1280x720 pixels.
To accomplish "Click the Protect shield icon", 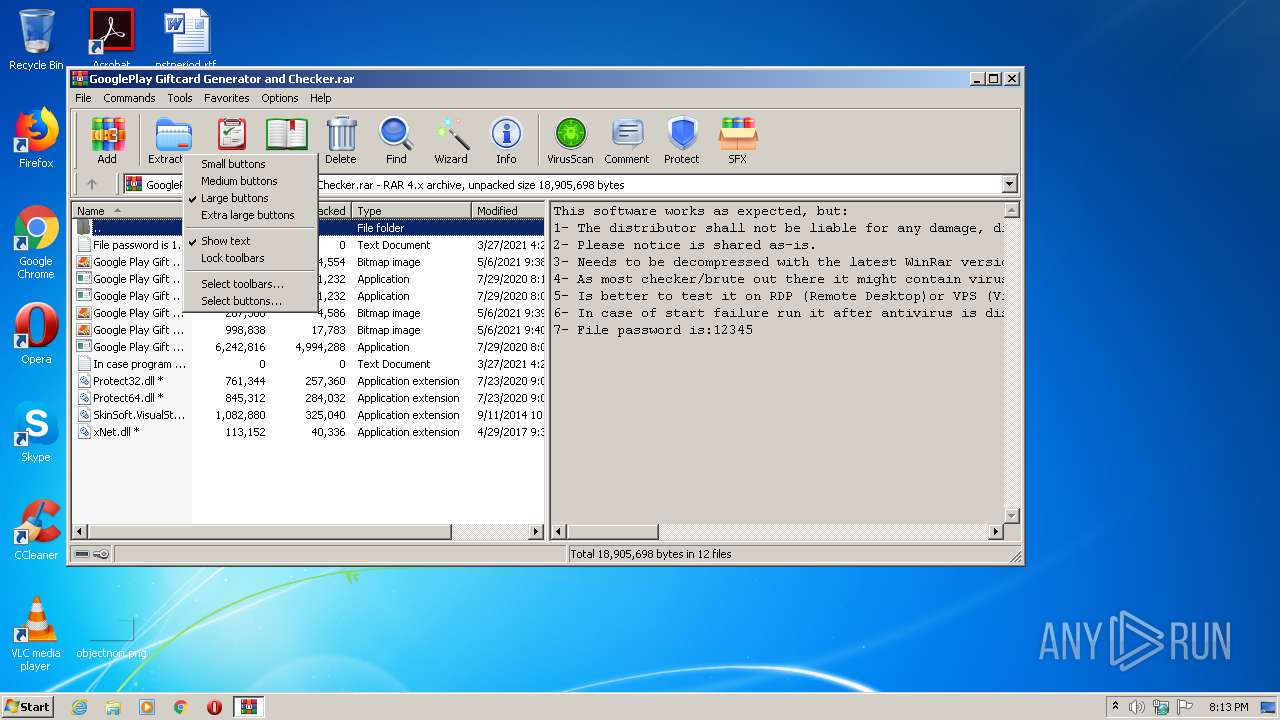I will tap(682, 140).
